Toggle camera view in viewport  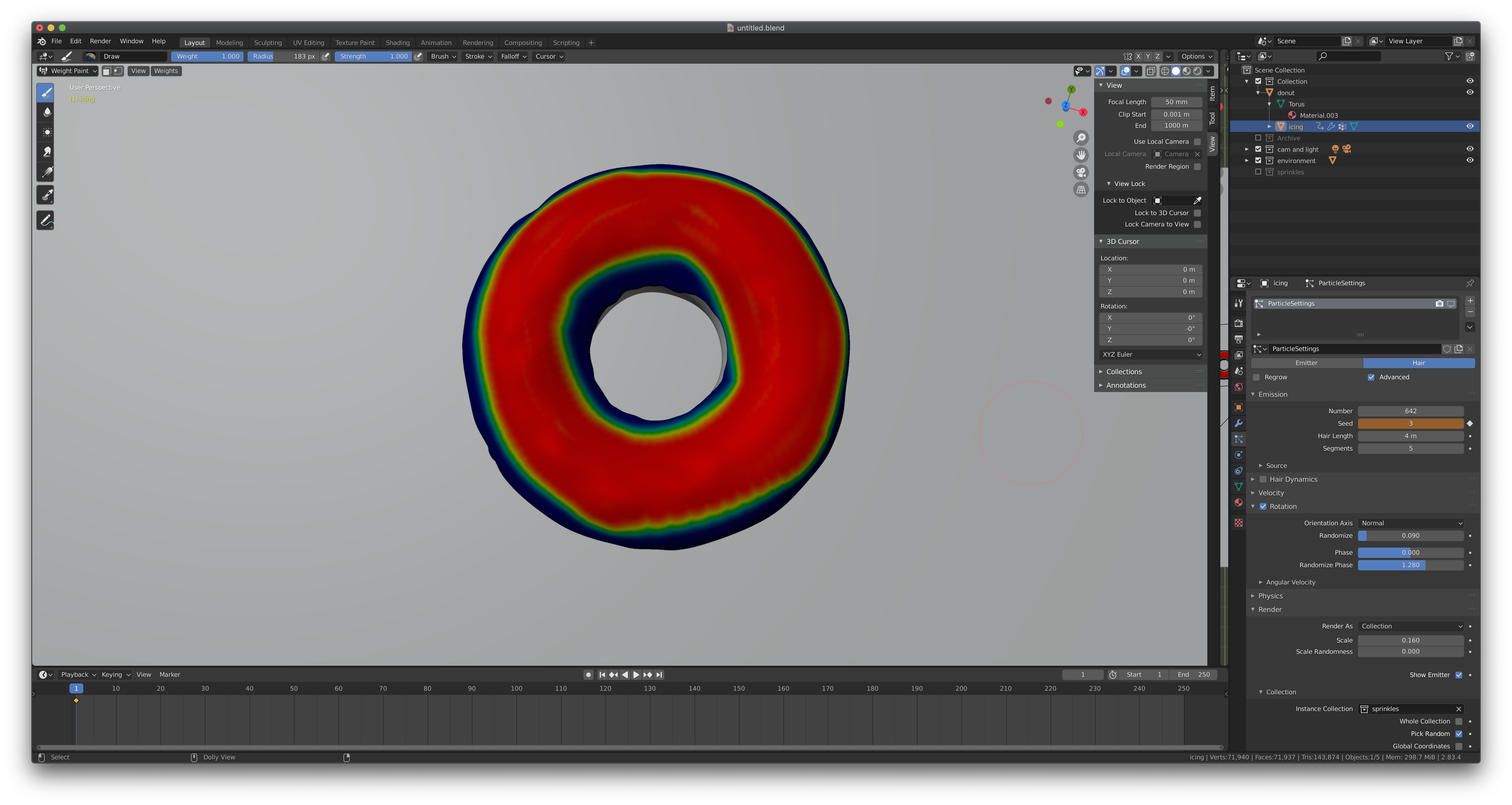[x=1081, y=172]
